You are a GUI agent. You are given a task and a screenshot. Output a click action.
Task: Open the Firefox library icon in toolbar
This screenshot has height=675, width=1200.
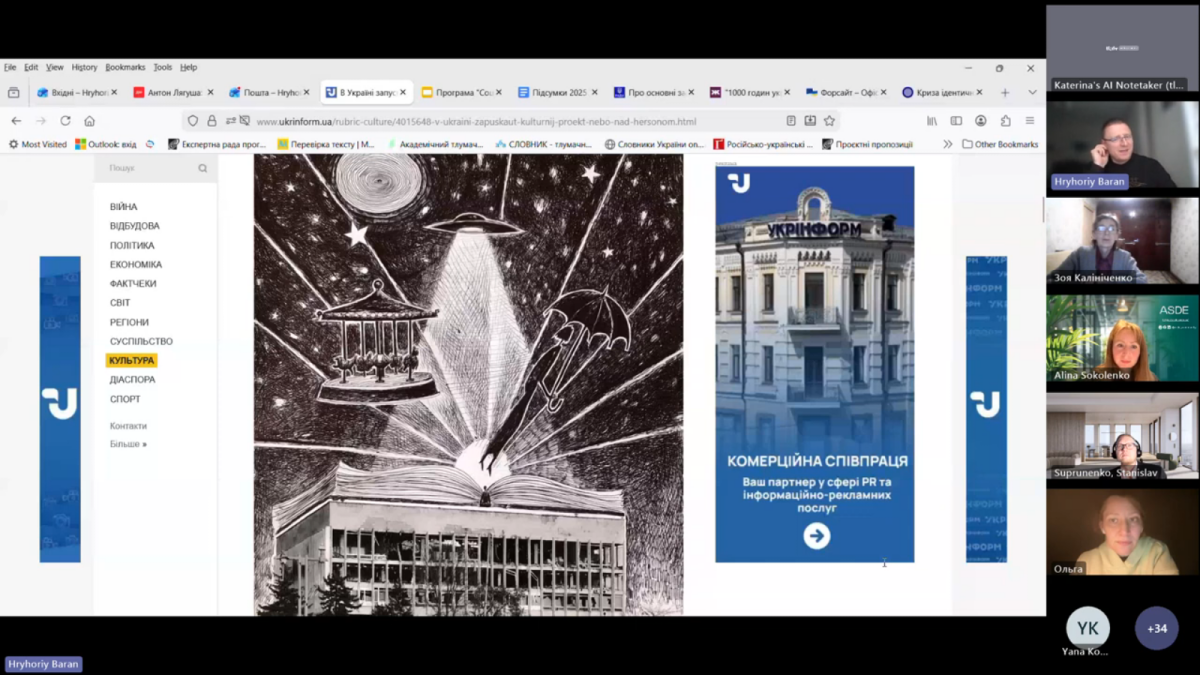pos(932,121)
